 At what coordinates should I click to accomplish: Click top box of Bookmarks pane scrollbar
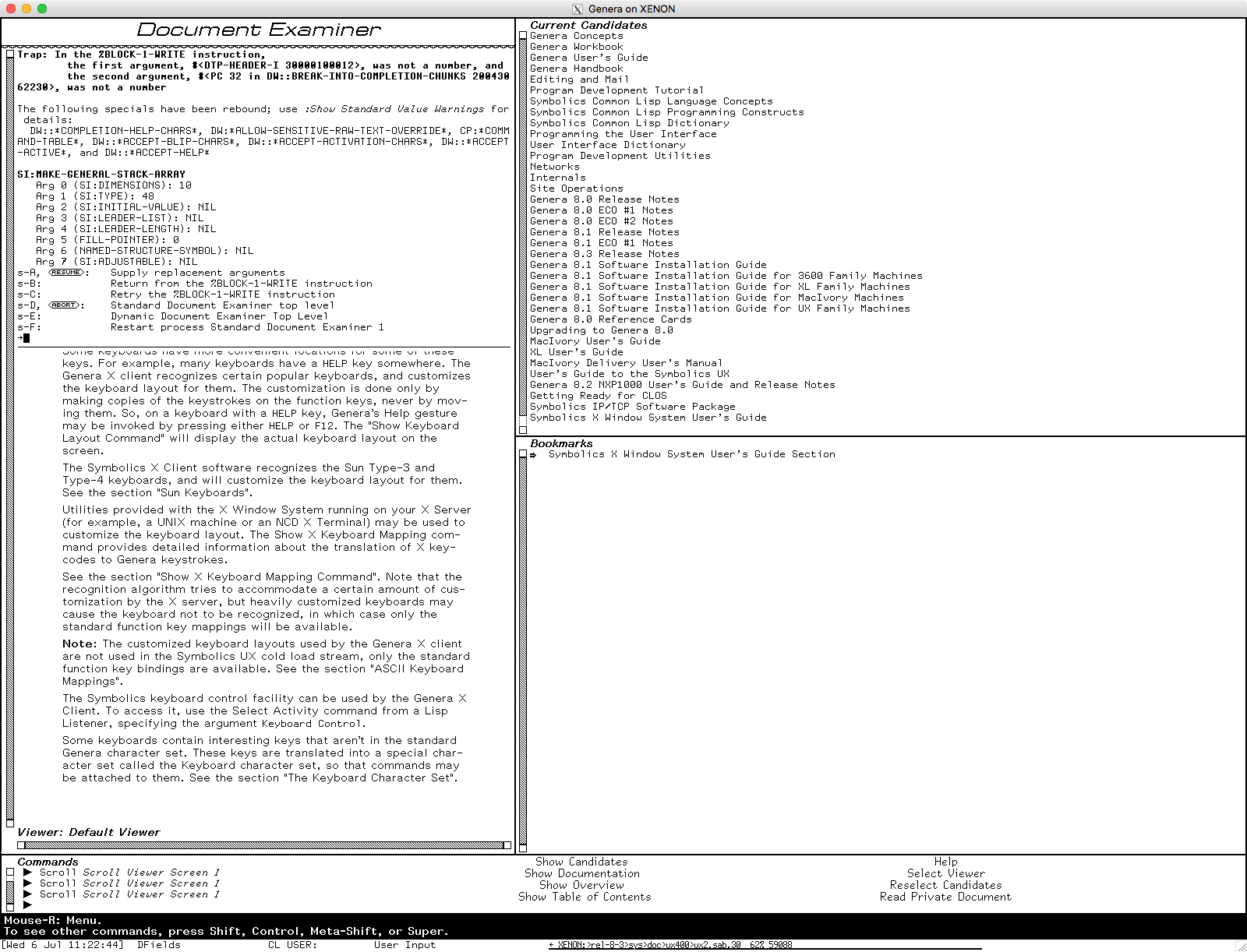click(x=523, y=454)
